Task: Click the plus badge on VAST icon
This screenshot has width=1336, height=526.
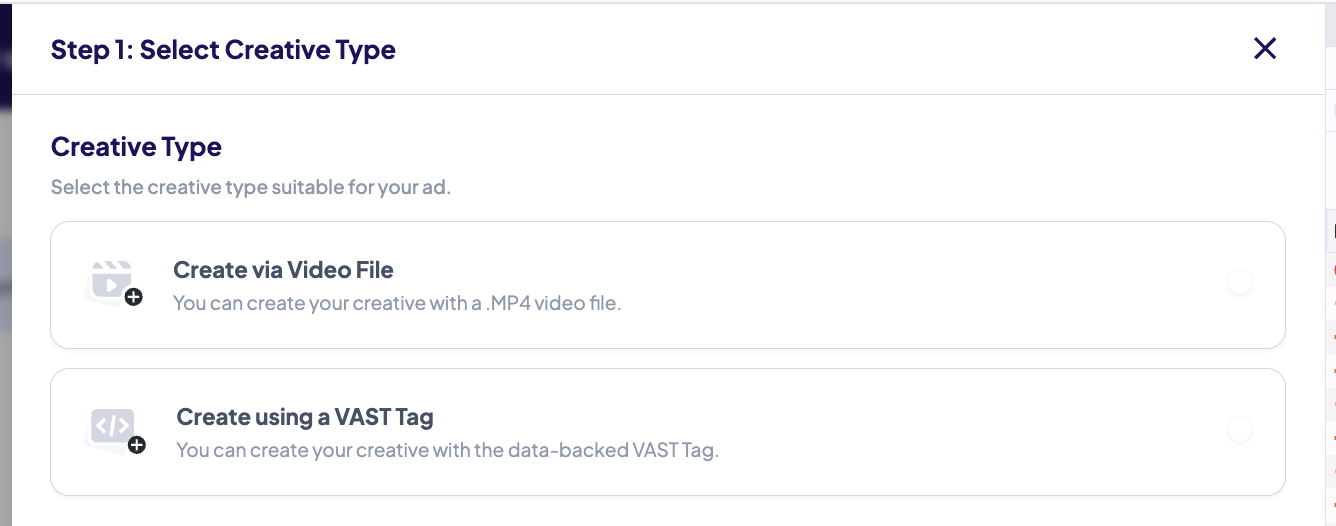Action: click(x=137, y=445)
